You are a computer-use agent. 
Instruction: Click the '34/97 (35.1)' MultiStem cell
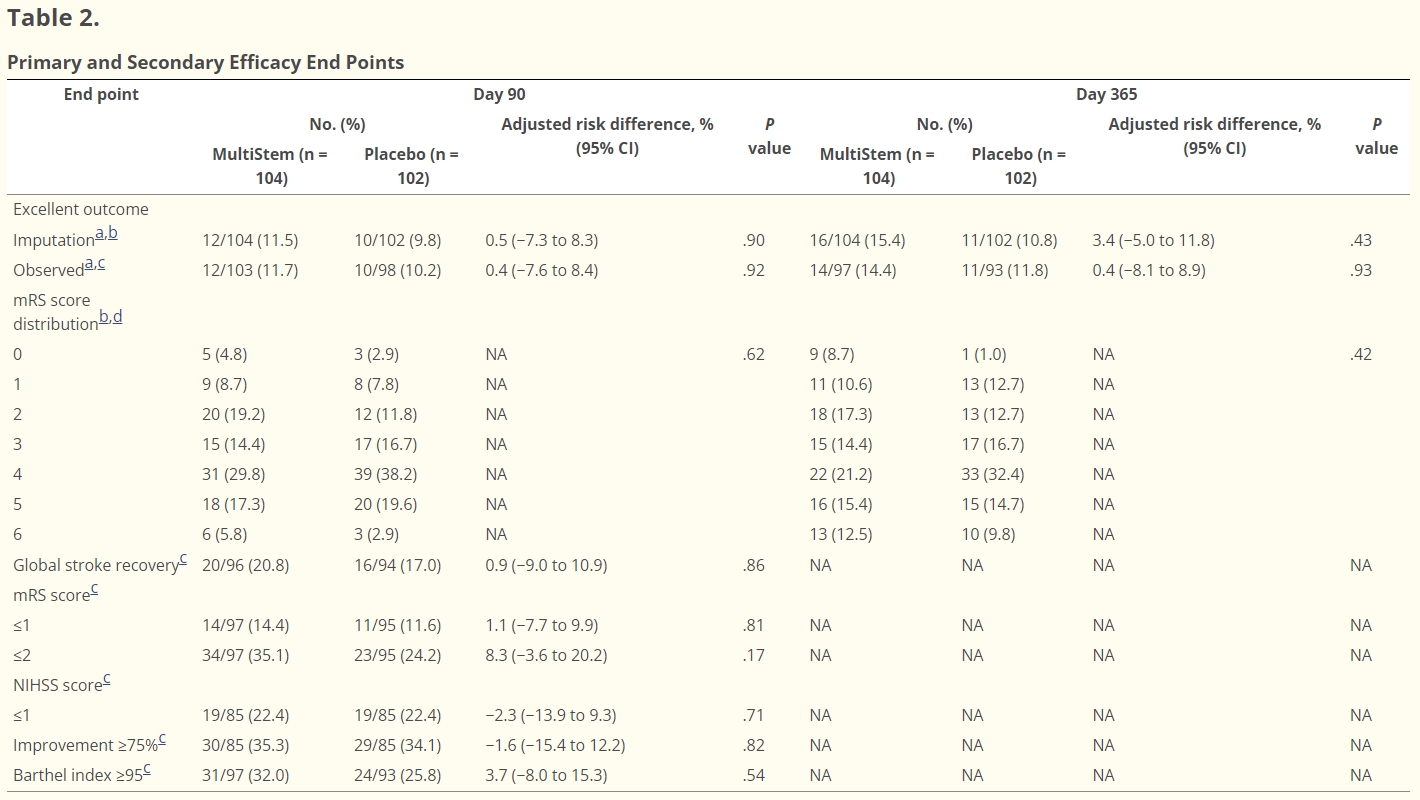coord(246,655)
